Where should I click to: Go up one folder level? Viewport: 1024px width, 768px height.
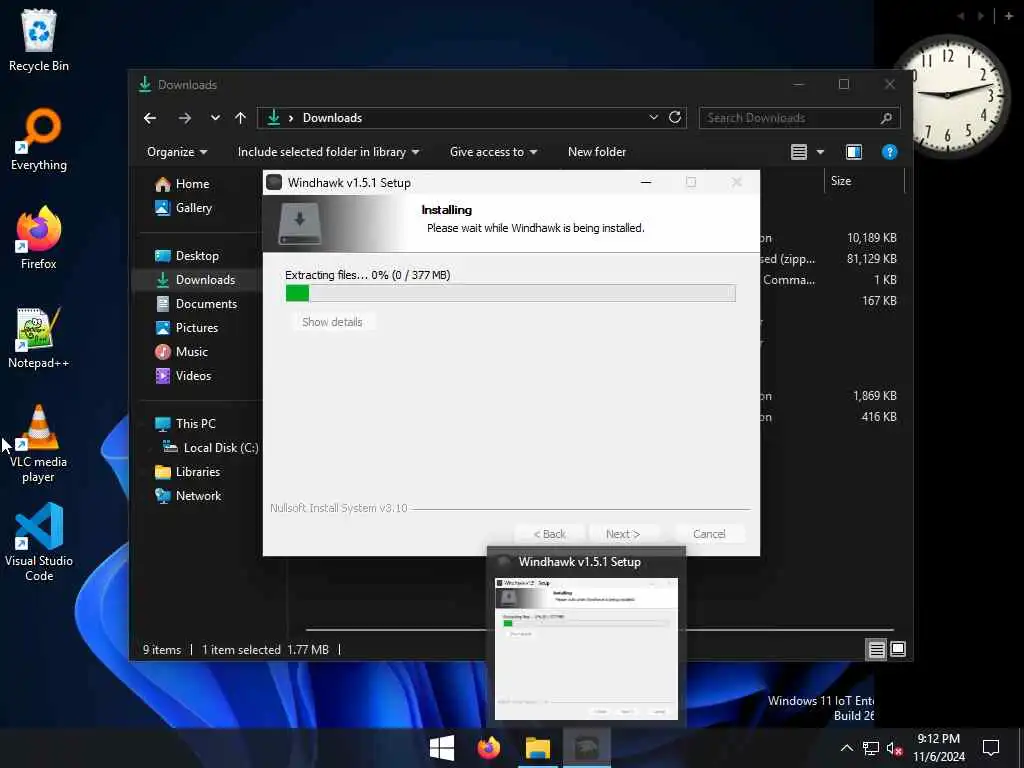click(240, 118)
